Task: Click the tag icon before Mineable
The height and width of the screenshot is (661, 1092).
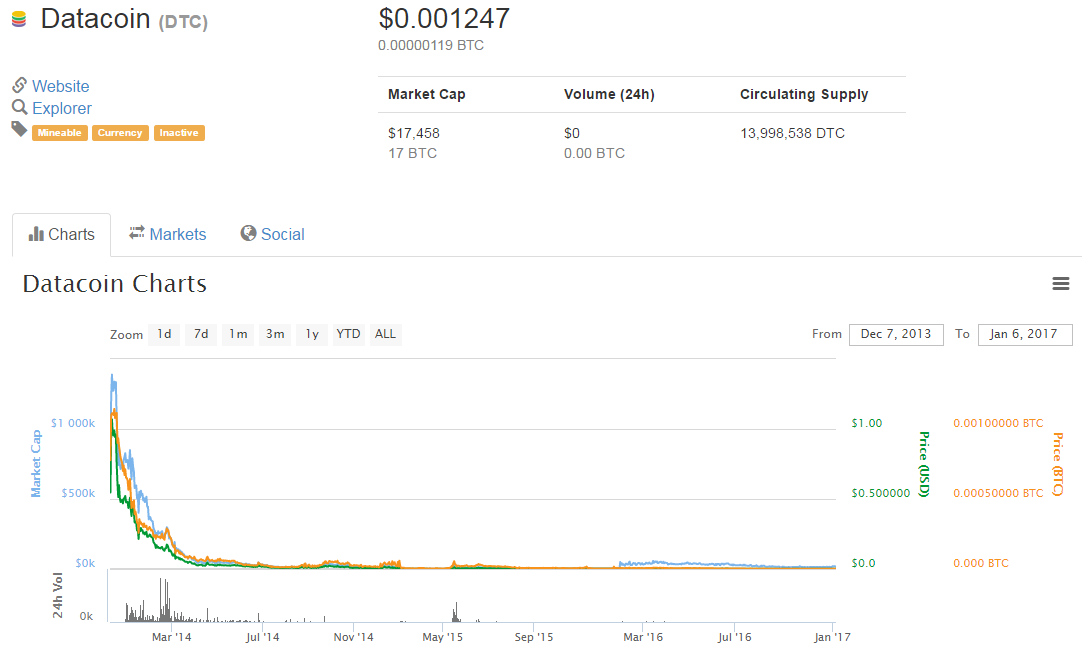Action: (x=20, y=129)
